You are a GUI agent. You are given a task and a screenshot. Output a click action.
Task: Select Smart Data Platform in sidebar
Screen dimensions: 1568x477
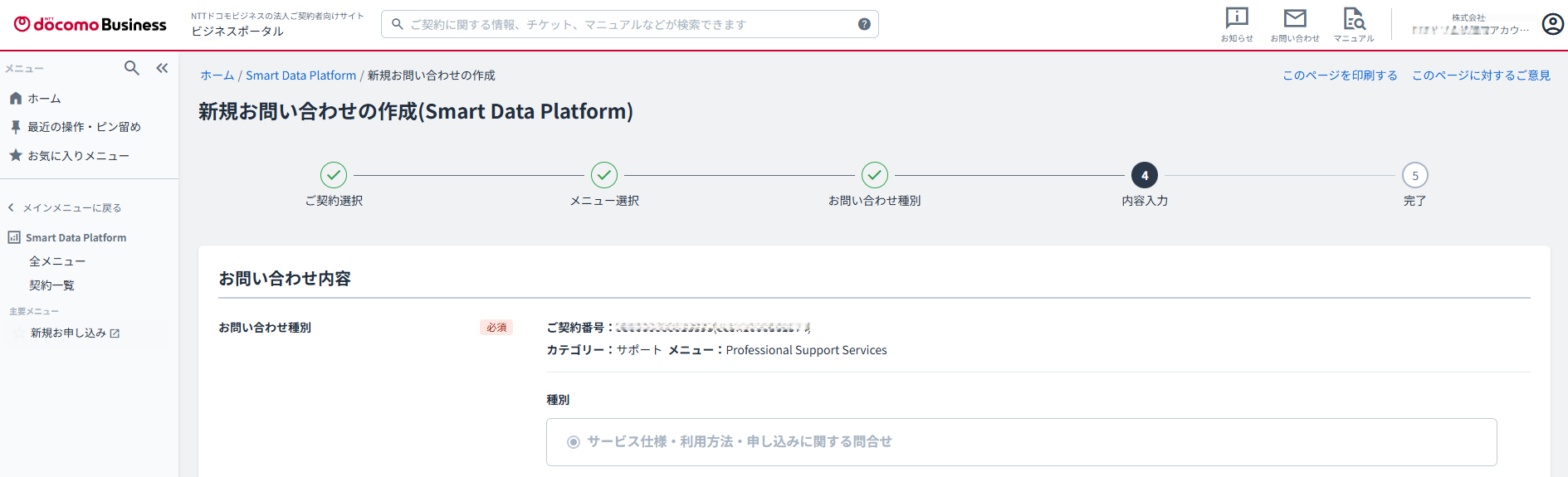tap(76, 238)
